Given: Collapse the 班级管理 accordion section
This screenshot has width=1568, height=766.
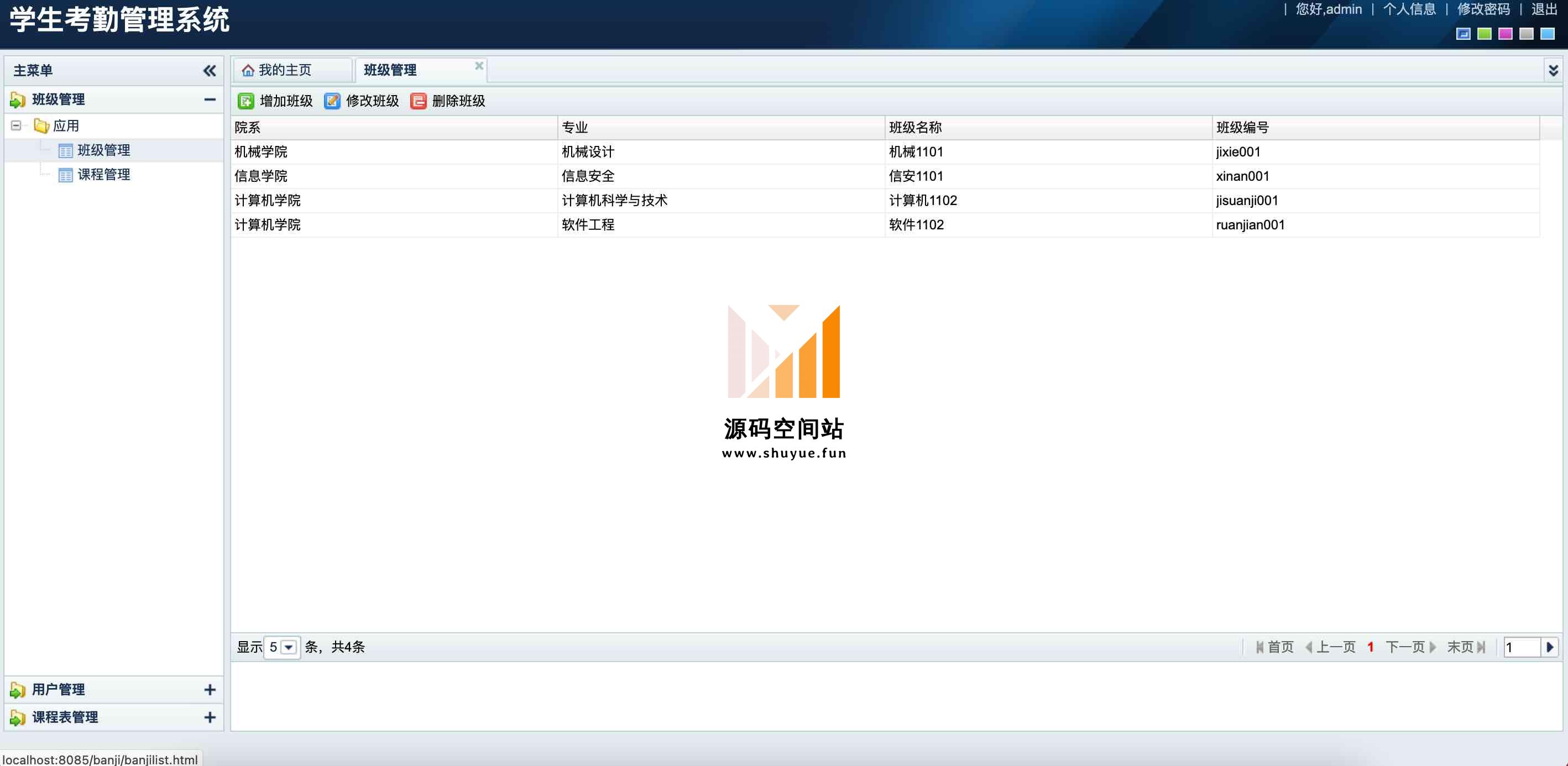Looking at the screenshot, I should 210,100.
